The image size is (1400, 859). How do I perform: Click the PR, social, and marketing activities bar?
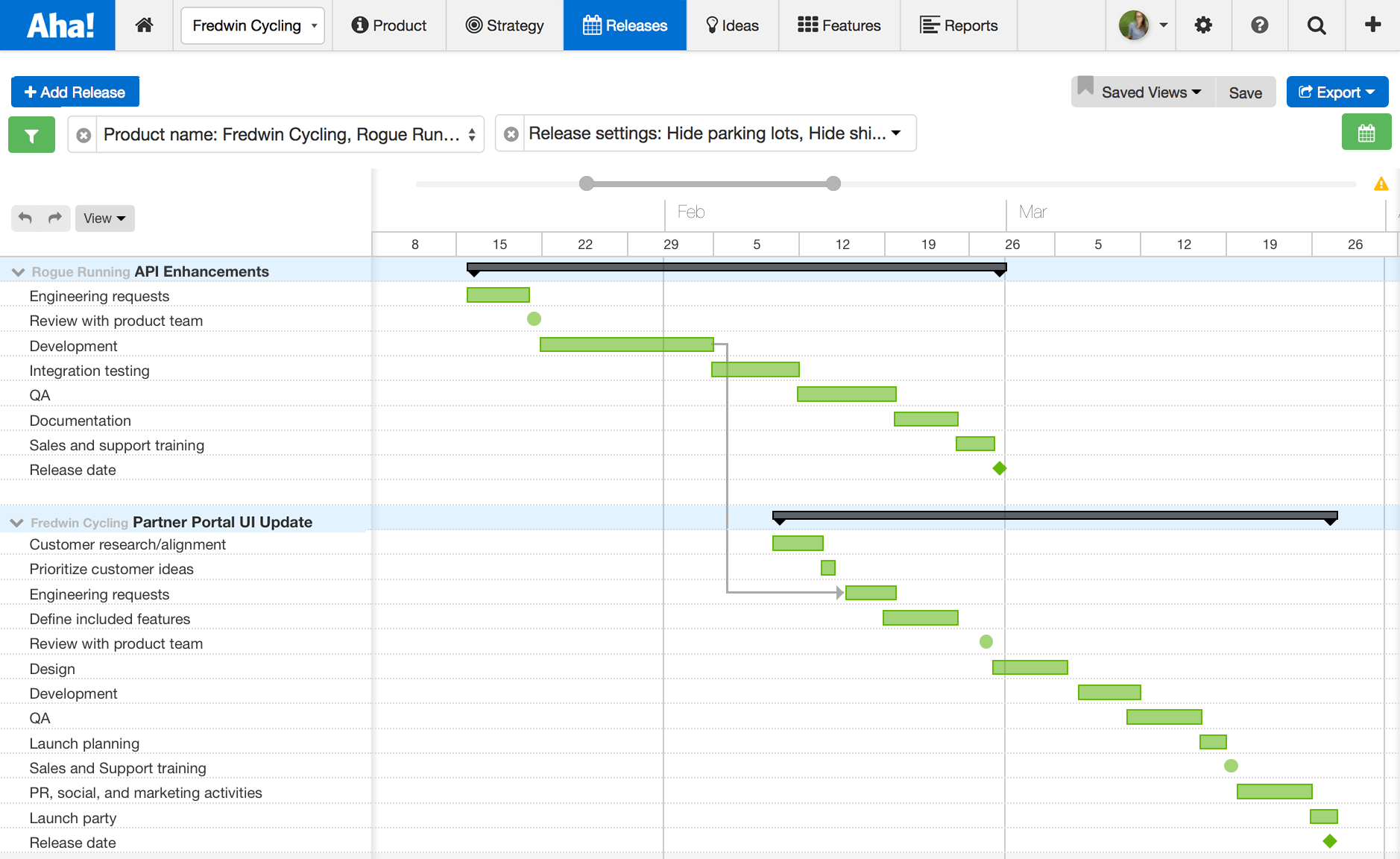[1275, 791]
